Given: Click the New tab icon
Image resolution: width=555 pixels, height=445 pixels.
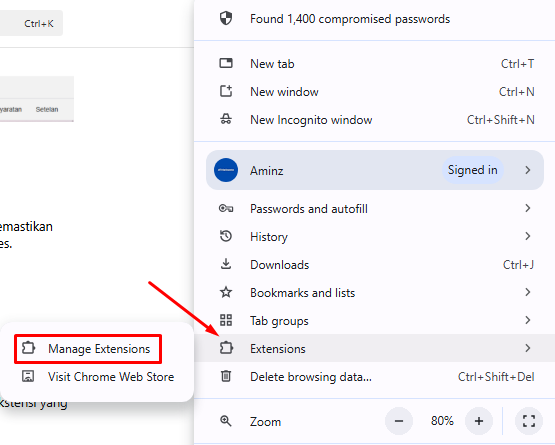Looking at the screenshot, I should (x=226, y=63).
